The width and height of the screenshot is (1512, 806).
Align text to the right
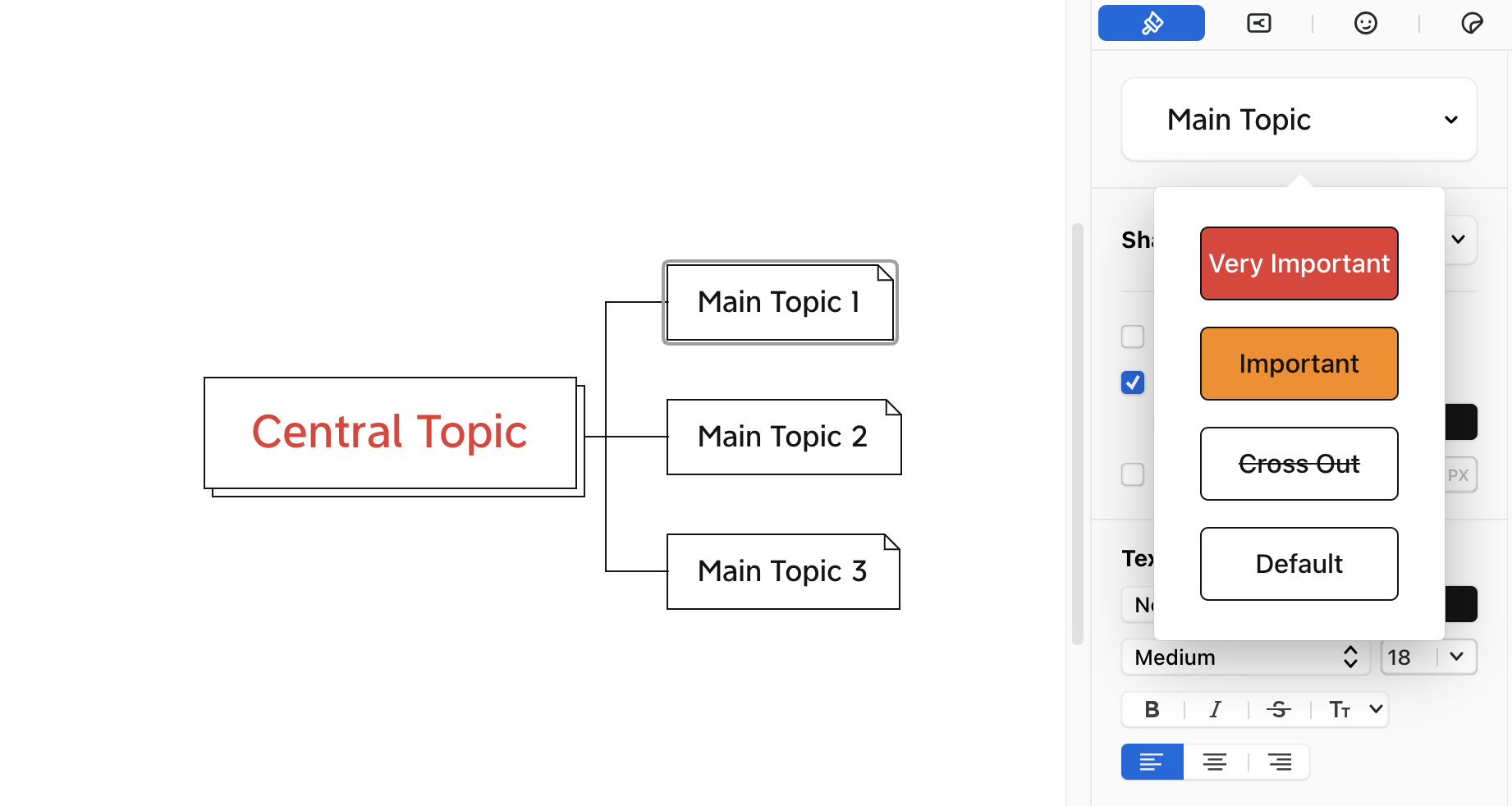tap(1279, 762)
